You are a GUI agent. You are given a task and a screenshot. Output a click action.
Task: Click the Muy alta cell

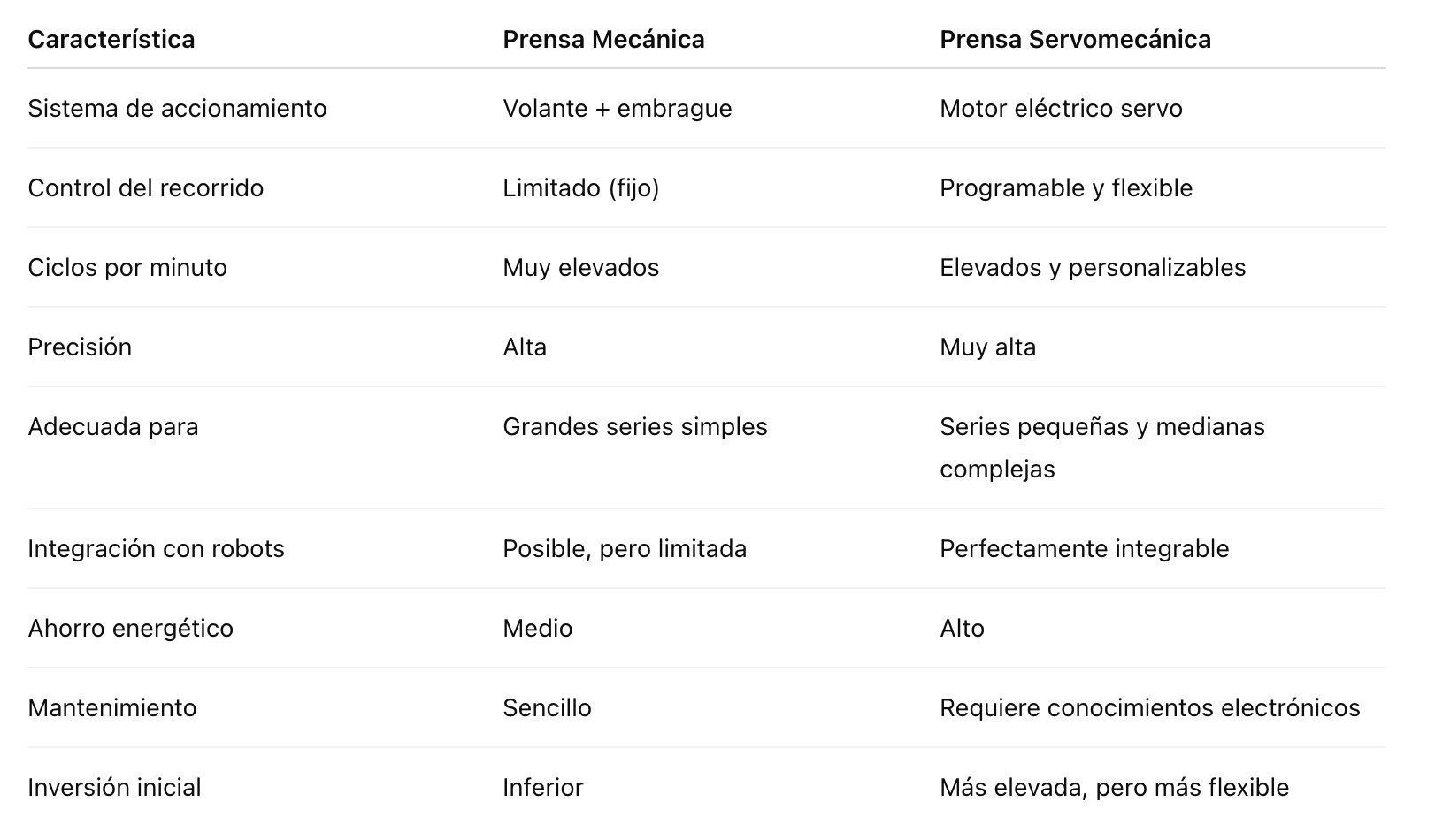(987, 347)
